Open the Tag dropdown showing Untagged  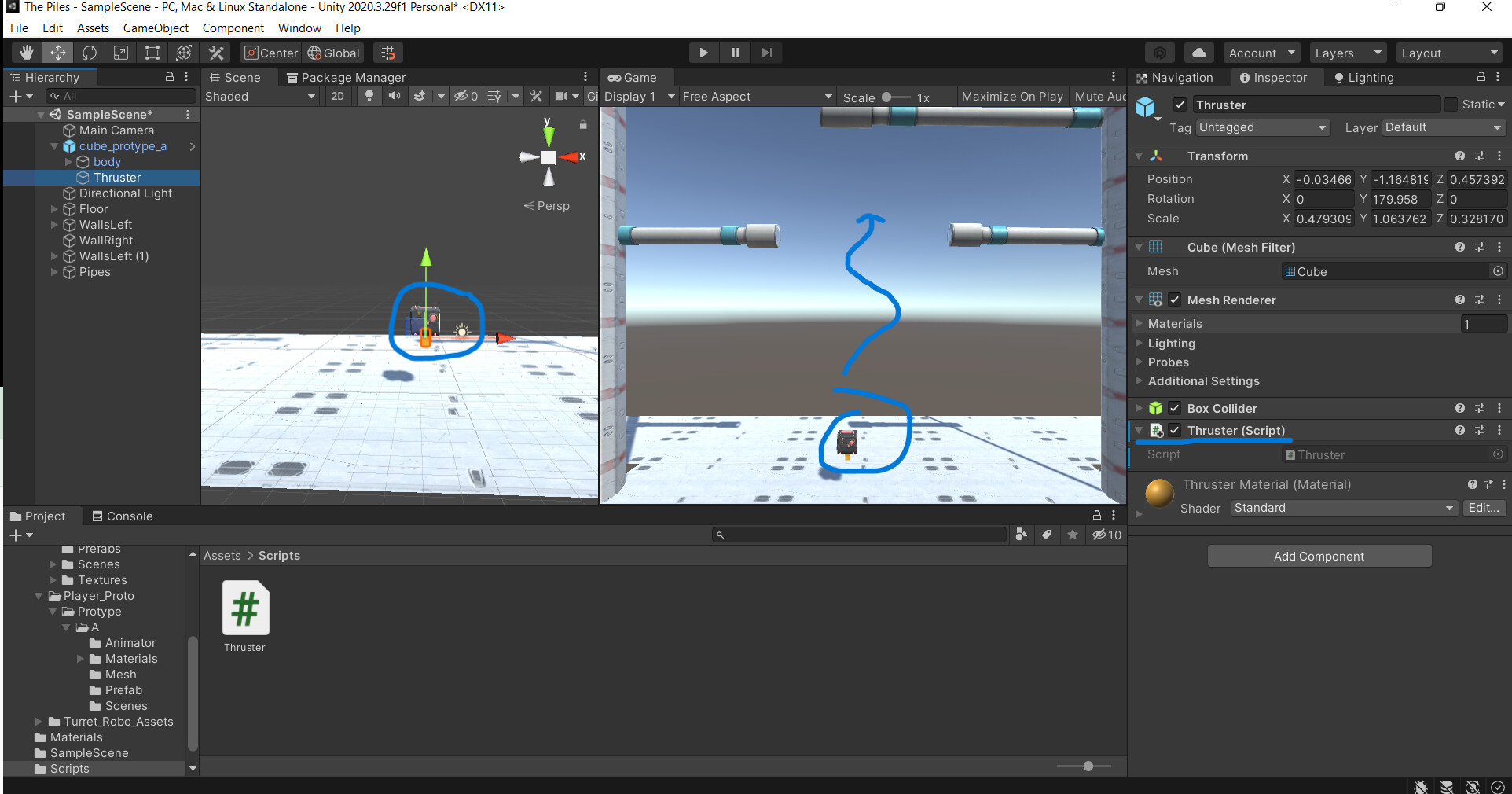pyautogui.click(x=1261, y=127)
